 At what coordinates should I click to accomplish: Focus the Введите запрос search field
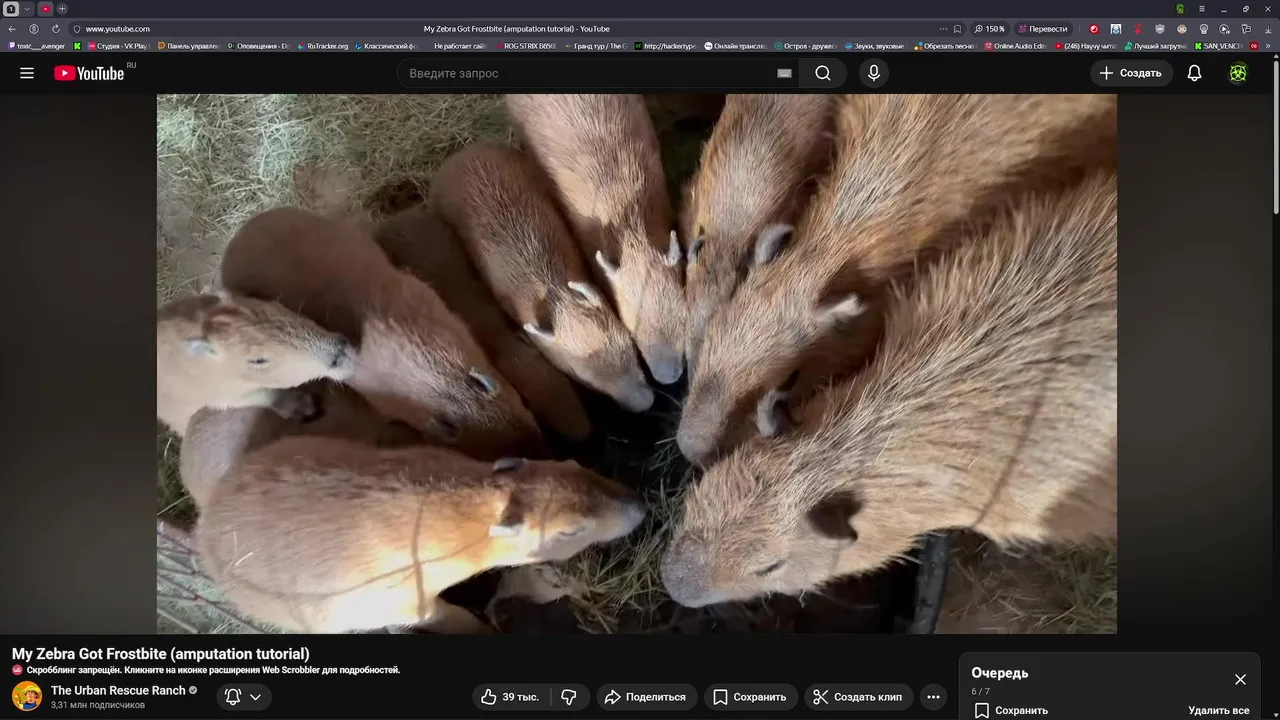(585, 73)
